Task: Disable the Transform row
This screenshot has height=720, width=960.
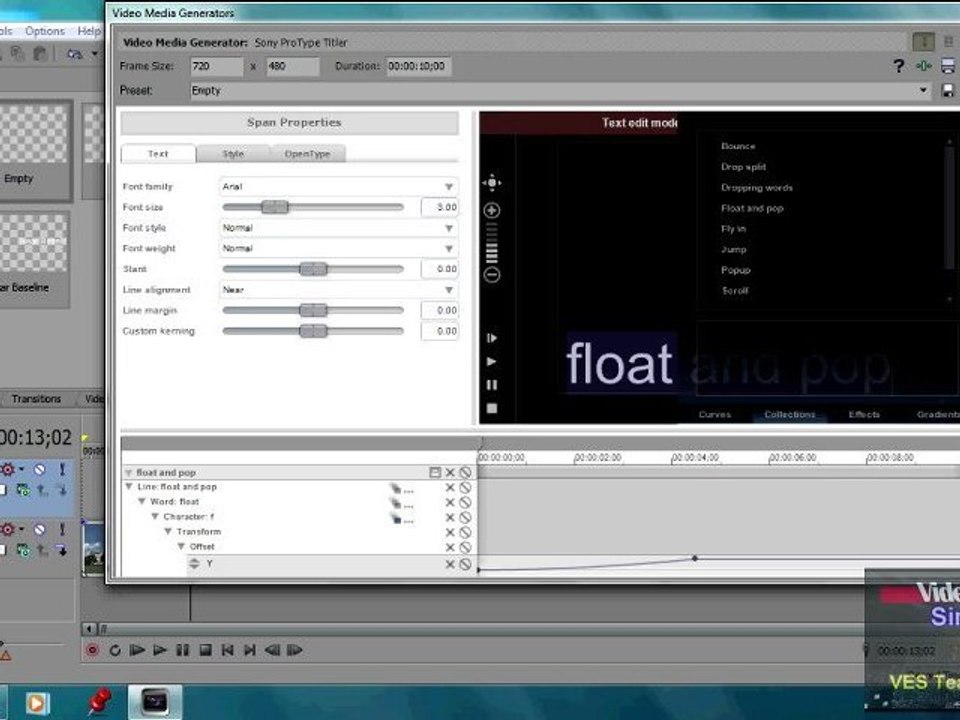Action: (465, 533)
